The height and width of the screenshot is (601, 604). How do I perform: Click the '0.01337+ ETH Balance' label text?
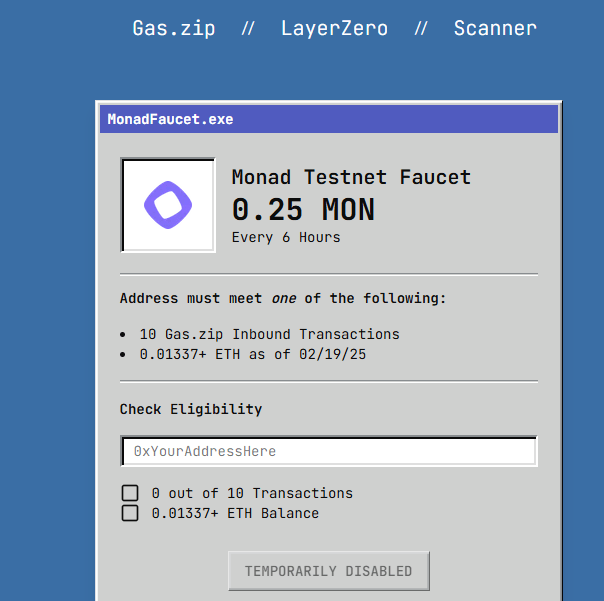235,513
